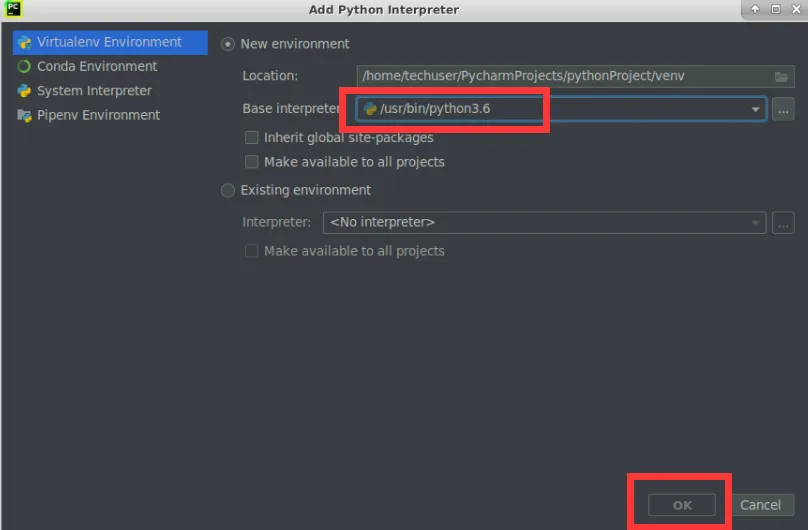Click the venv Location path field
The image size is (808, 530).
560,76
